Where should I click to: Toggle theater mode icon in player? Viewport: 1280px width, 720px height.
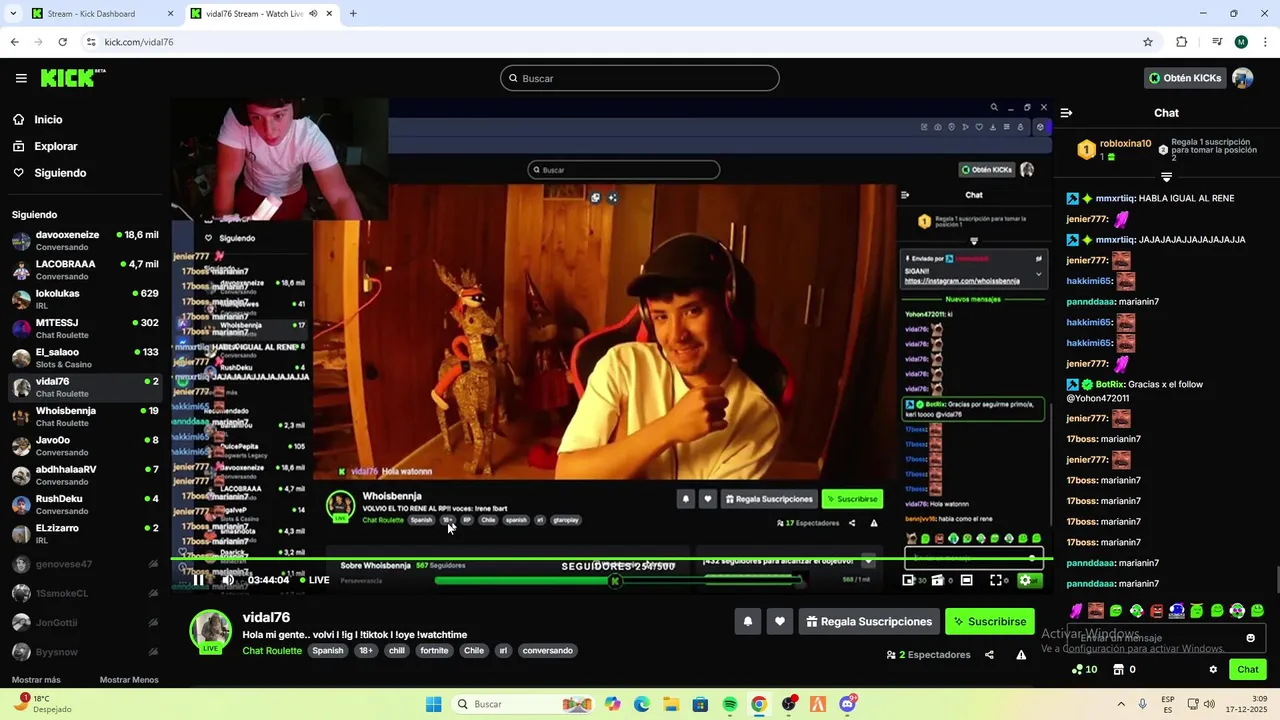(x=966, y=580)
